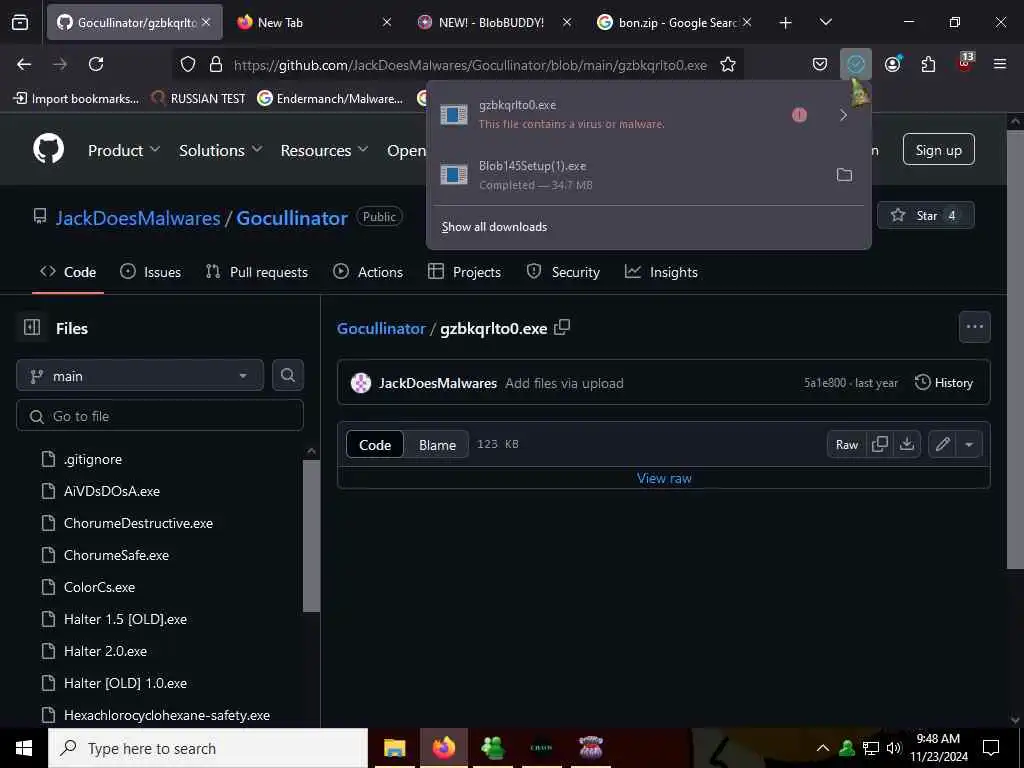Image resolution: width=1024 pixels, height=768 pixels.
Task: Click the GitHub logo home icon
Action: pos(48,150)
